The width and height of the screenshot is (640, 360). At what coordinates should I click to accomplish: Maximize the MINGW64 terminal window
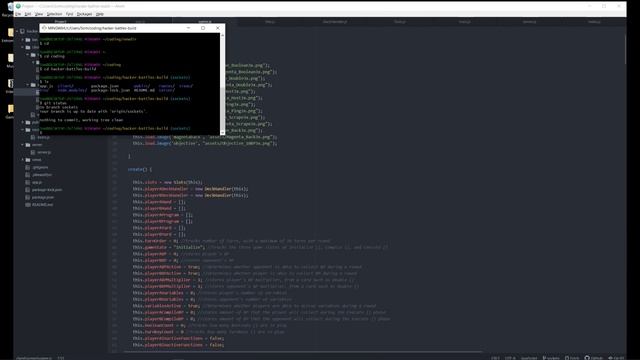coord(203,28)
